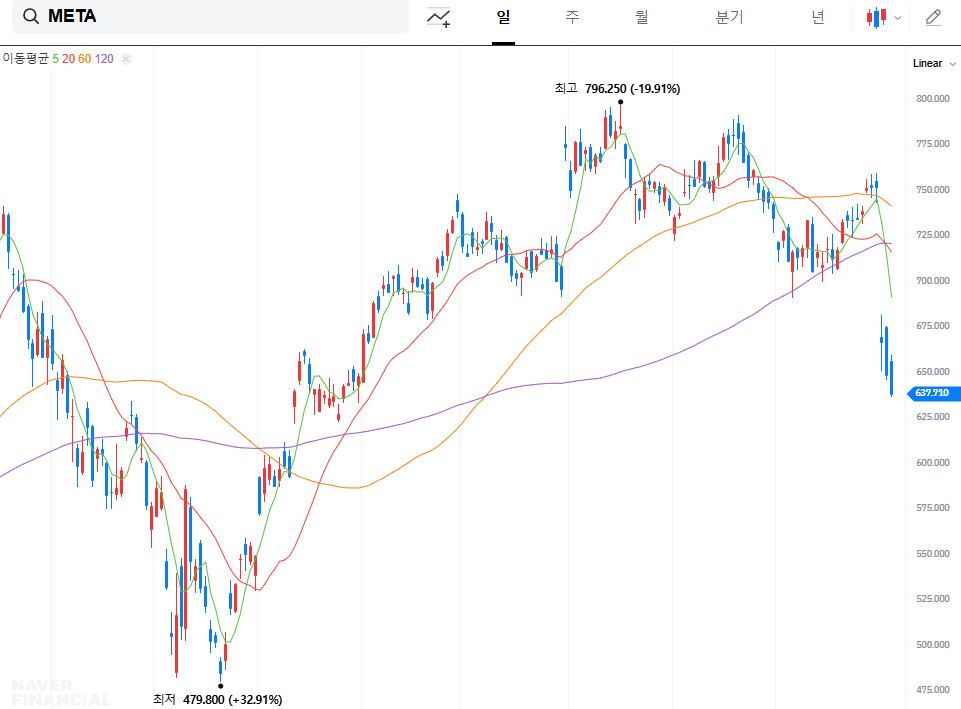Open the pencil drawing tool
The width and height of the screenshot is (961, 709).
click(933, 17)
